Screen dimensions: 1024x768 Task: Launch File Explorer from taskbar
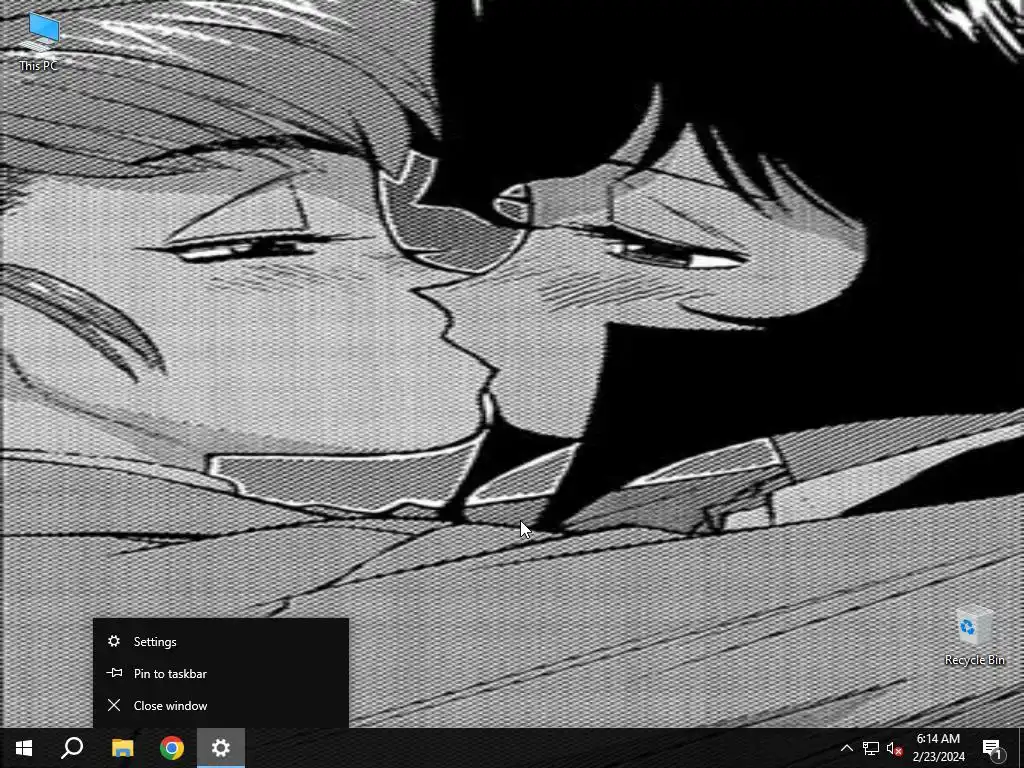tap(122, 748)
